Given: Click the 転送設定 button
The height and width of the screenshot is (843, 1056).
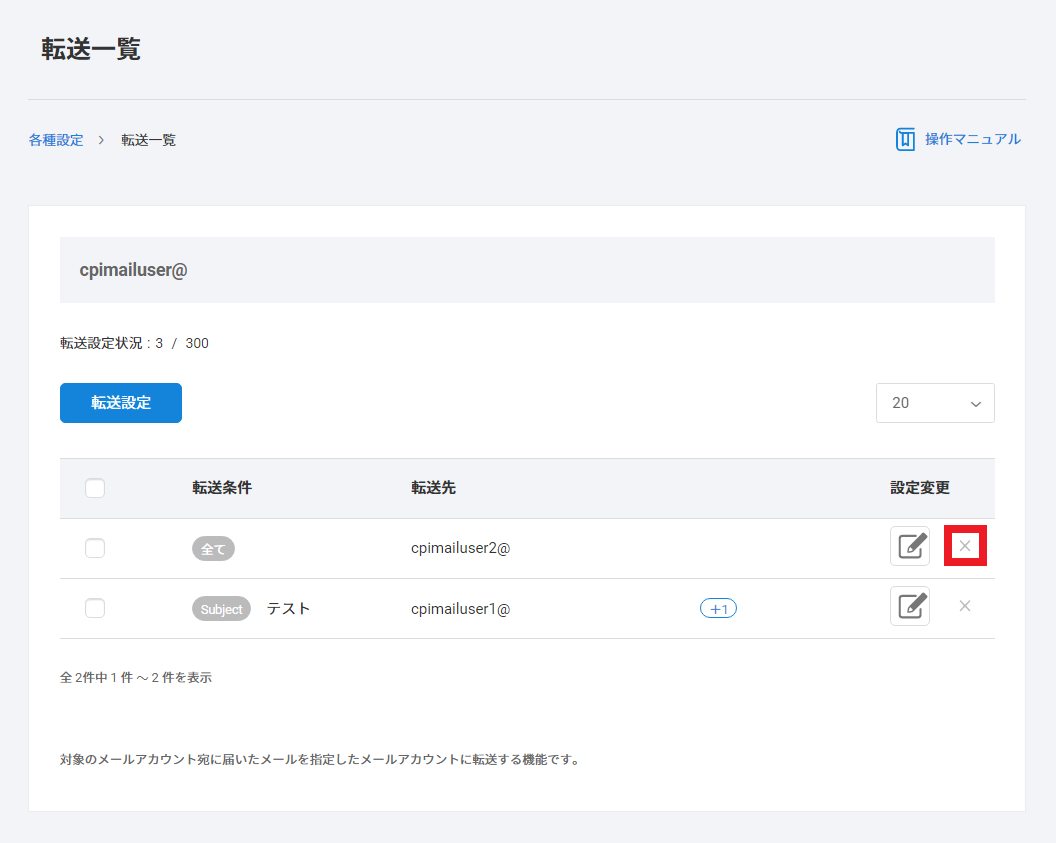Looking at the screenshot, I should point(121,403).
